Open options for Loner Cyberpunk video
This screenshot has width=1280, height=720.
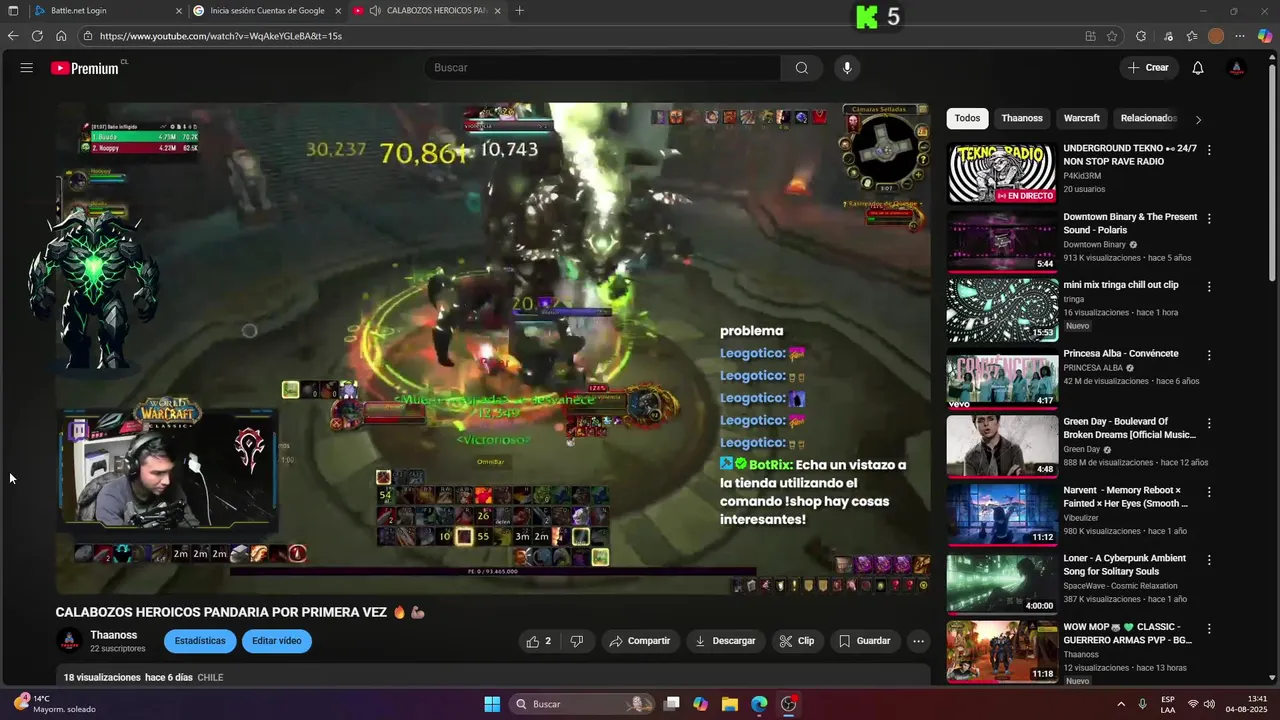[x=1209, y=560]
